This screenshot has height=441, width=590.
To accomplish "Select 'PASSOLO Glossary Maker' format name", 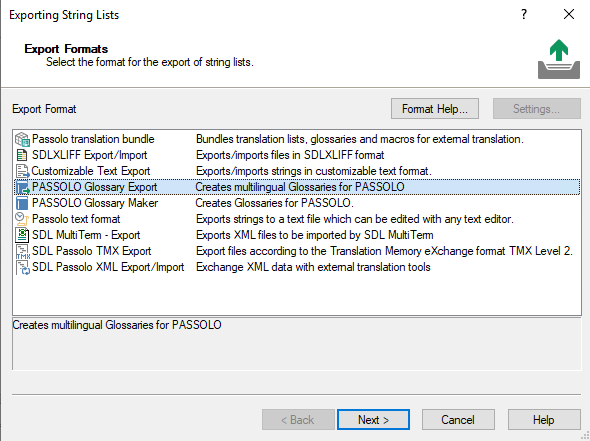I will pos(95,203).
